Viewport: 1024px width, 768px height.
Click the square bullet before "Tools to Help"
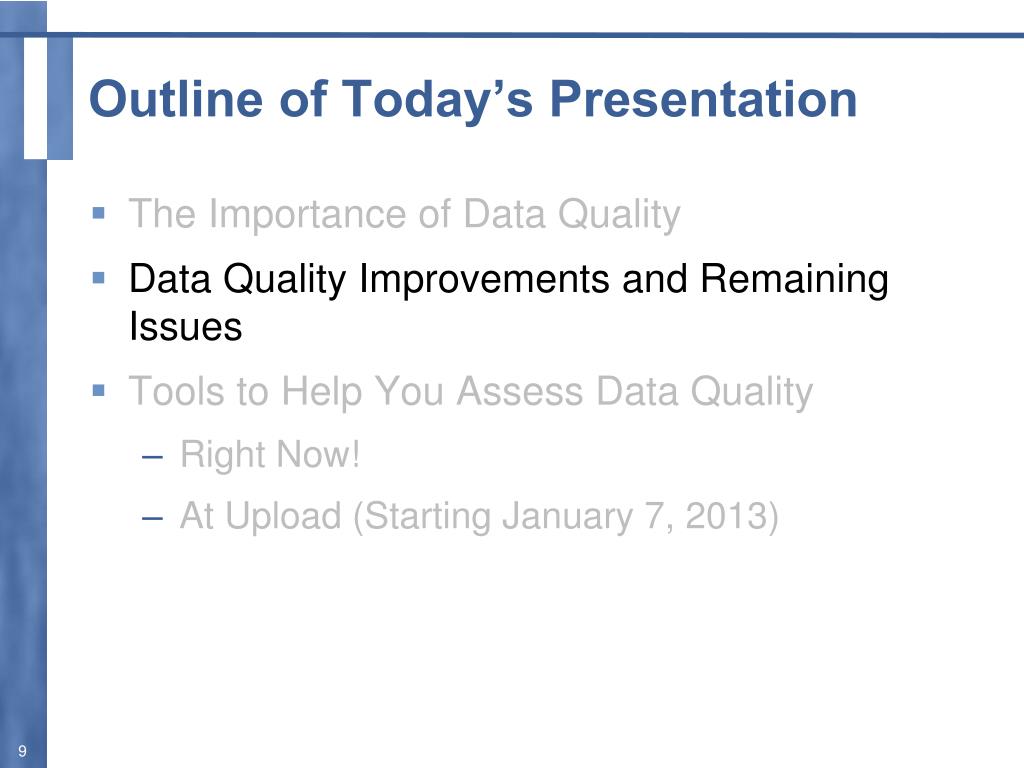click(x=99, y=391)
